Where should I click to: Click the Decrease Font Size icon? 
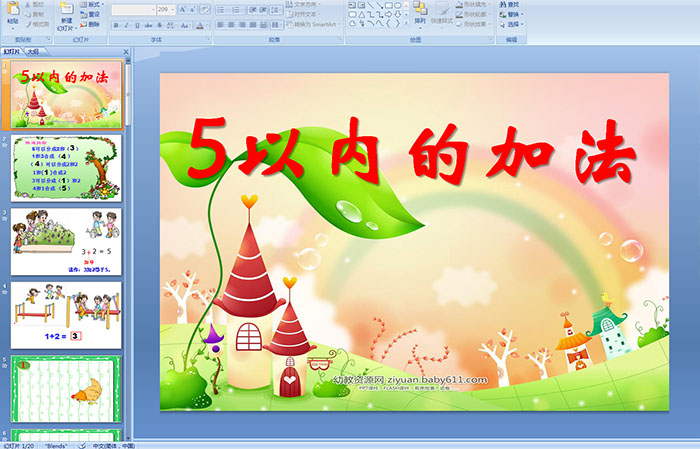[193, 9]
